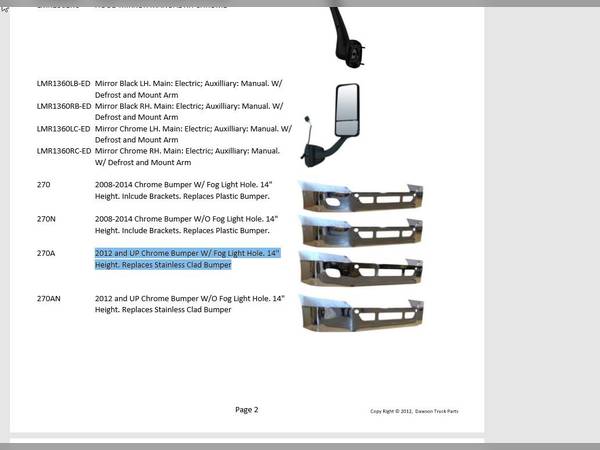Click the Dawson Truck Parts copyright text
Image resolution: width=600 pixels, height=450 pixels.
[414, 411]
